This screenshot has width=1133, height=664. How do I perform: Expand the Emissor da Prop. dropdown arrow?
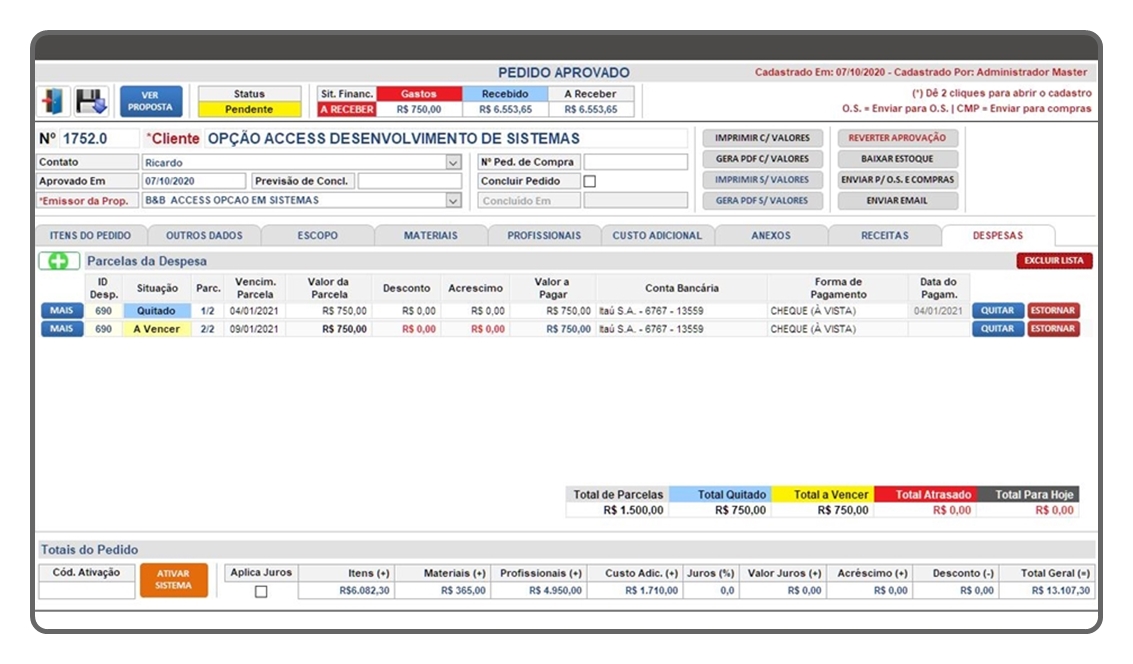point(453,200)
